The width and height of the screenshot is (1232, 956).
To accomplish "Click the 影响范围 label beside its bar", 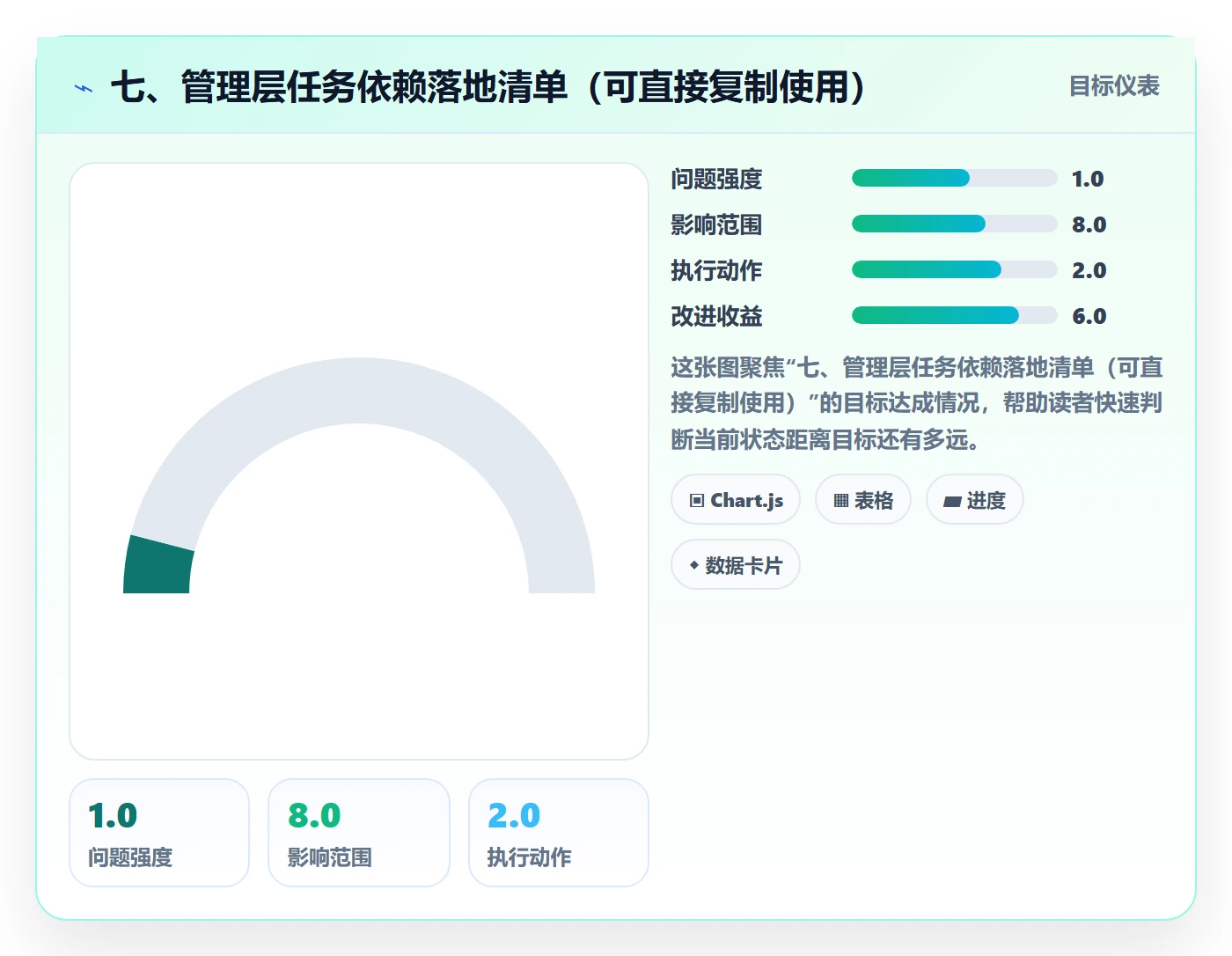I will tap(716, 225).
